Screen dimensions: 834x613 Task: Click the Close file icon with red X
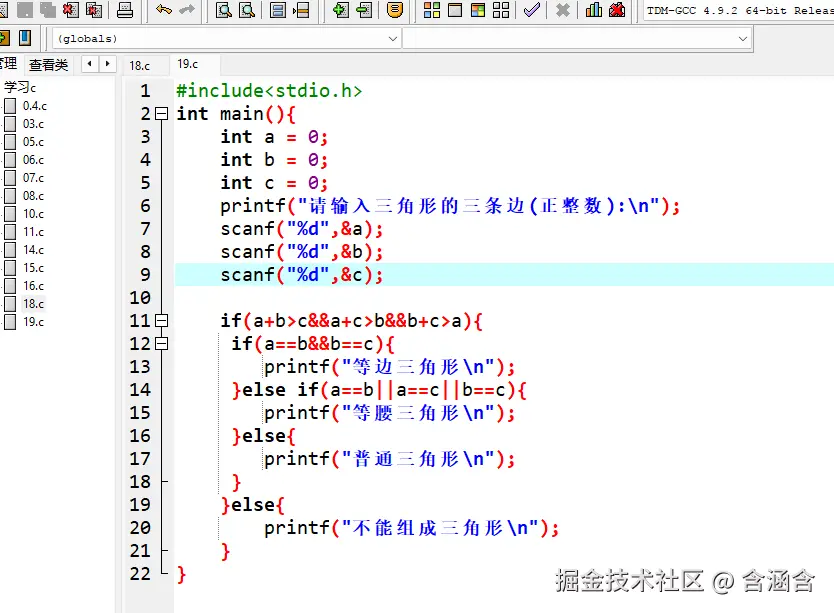(71, 9)
